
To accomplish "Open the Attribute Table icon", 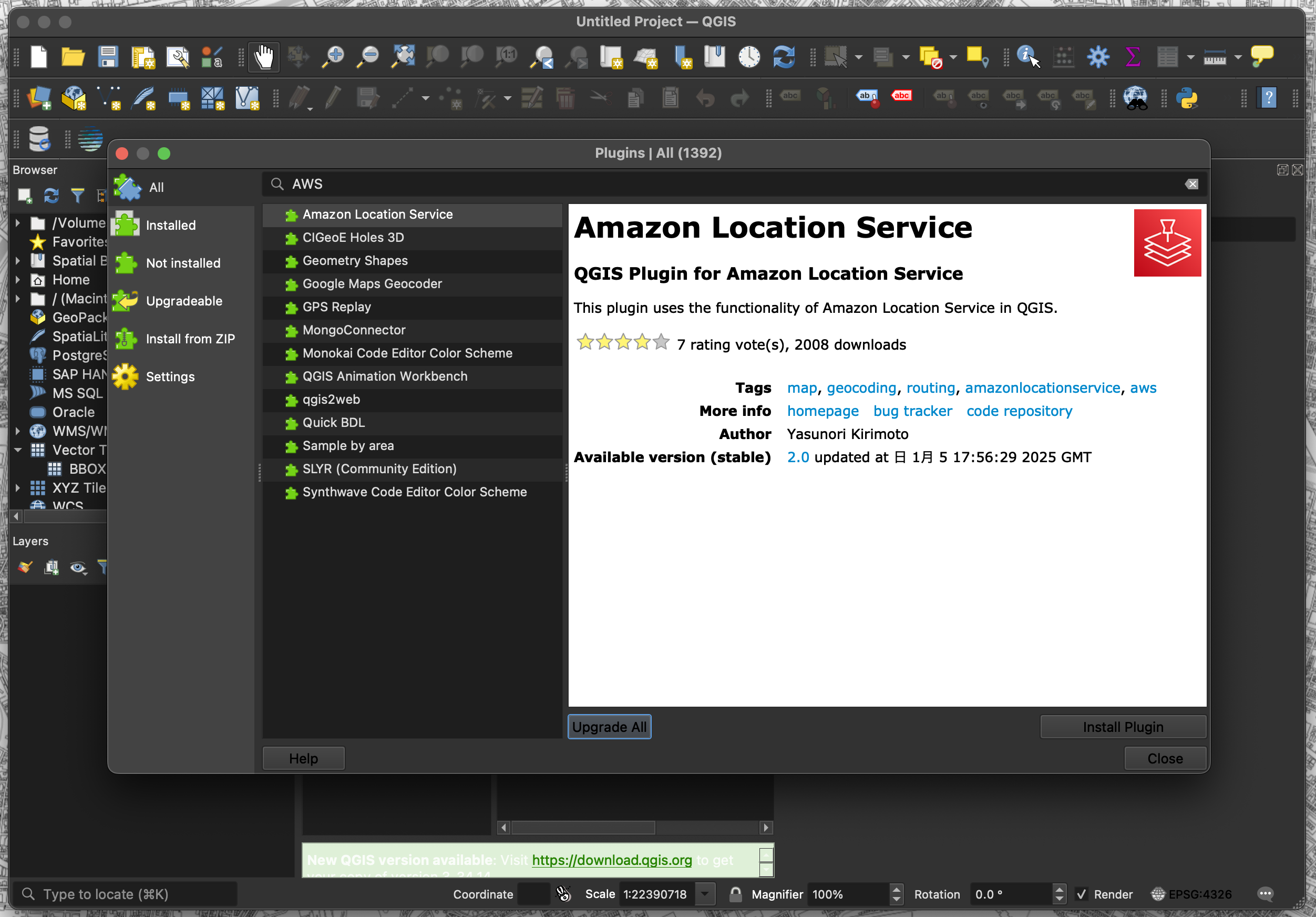I will pos(1168,57).
